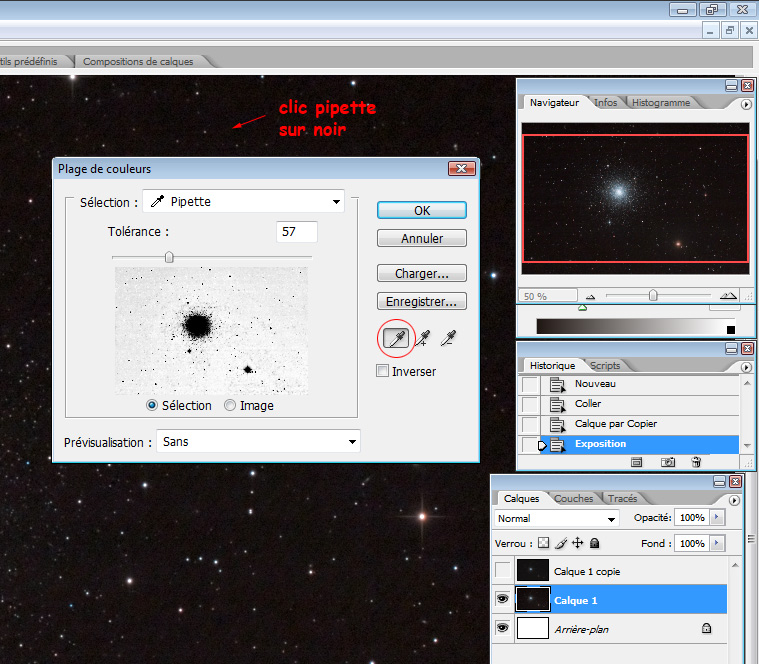Lock image pixels brush icon
Image resolution: width=759 pixels, height=664 pixels.
pos(561,543)
